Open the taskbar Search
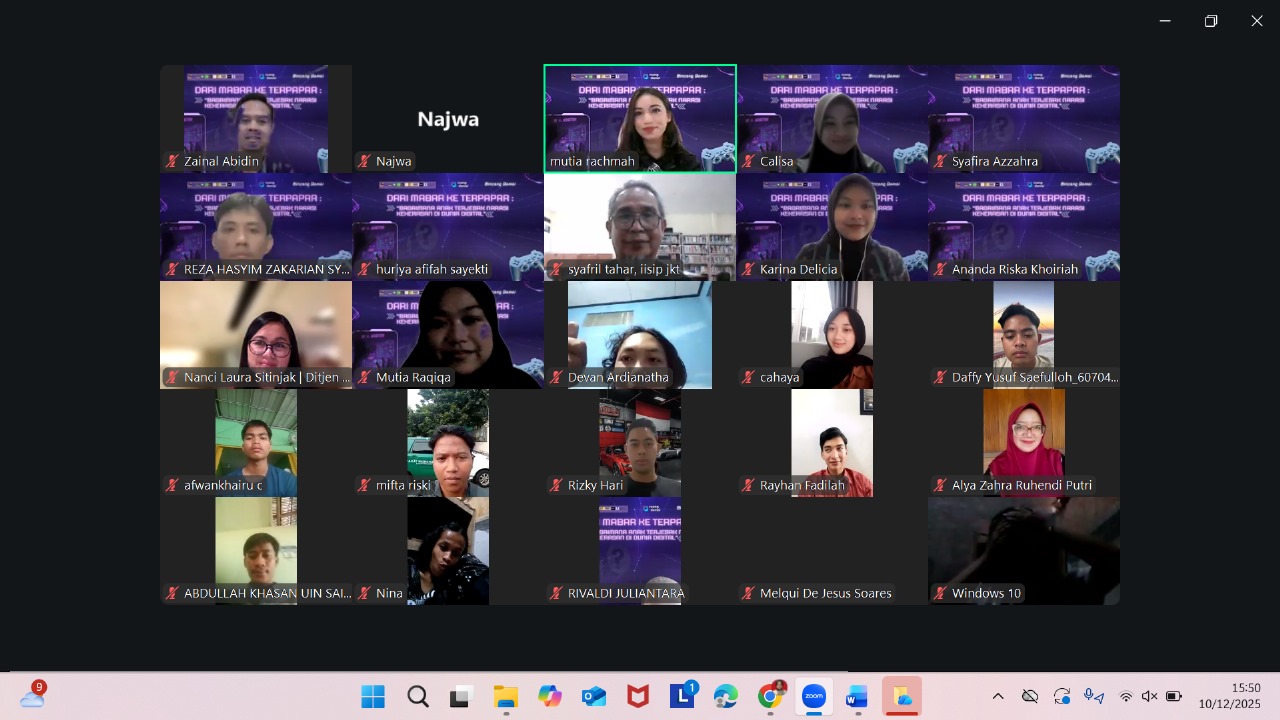The image size is (1280, 720). 418,696
